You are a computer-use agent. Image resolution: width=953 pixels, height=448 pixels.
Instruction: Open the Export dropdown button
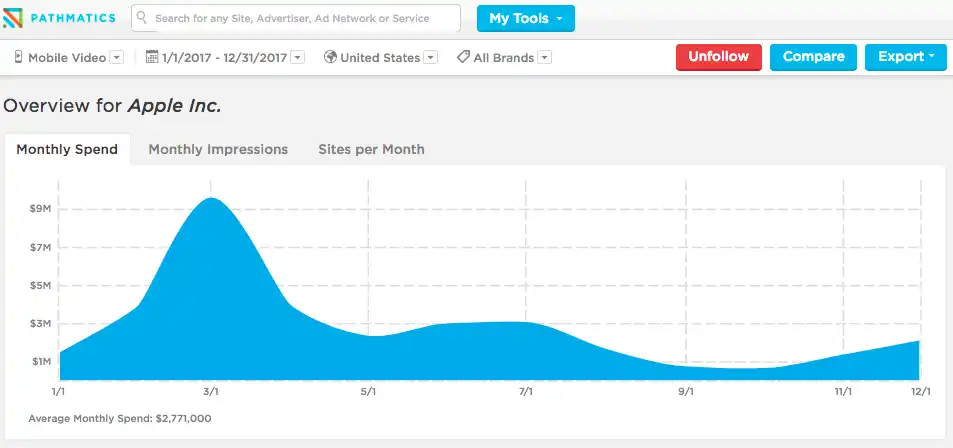[906, 57]
